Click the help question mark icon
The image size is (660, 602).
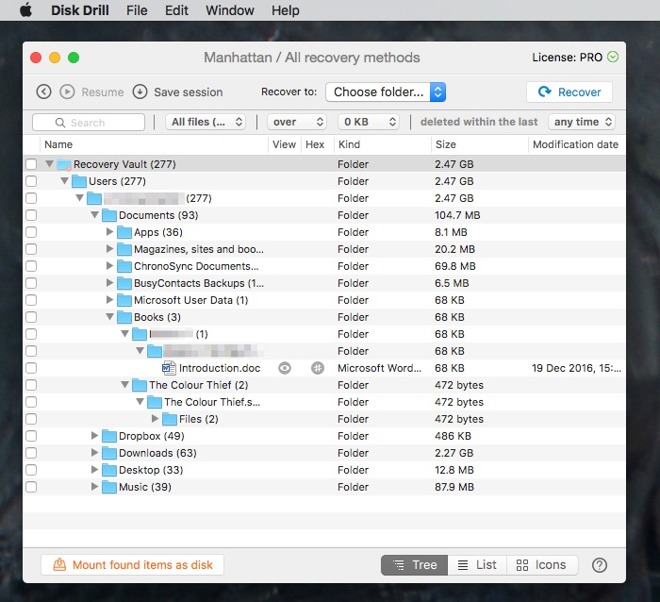point(599,565)
